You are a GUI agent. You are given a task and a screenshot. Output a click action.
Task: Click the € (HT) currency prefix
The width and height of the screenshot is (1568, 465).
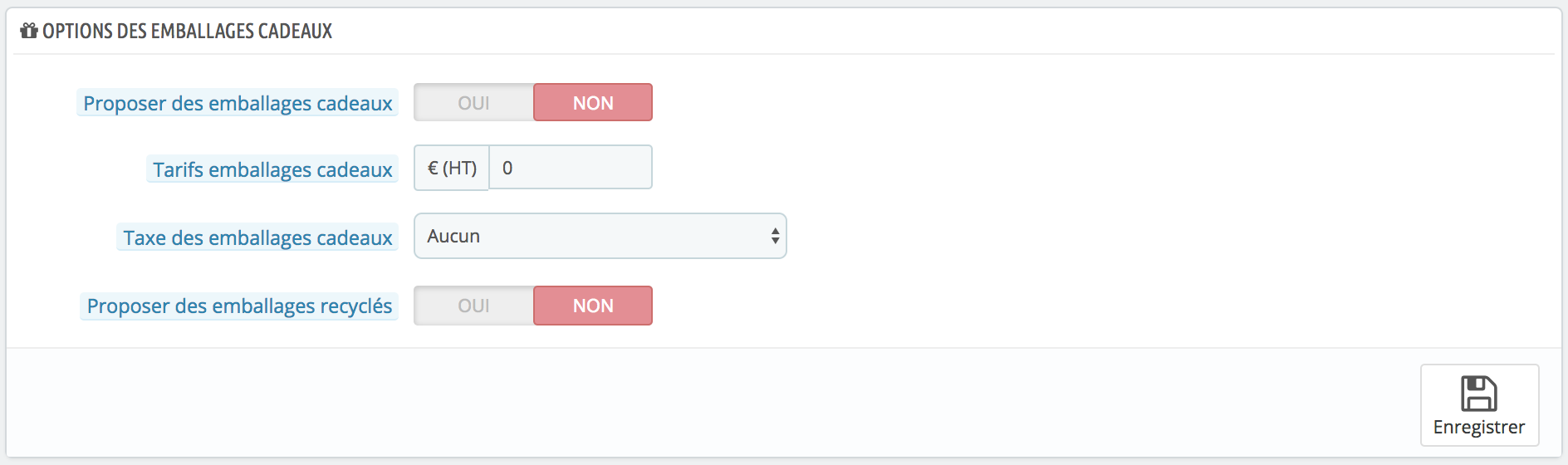[x=452, y=168]
